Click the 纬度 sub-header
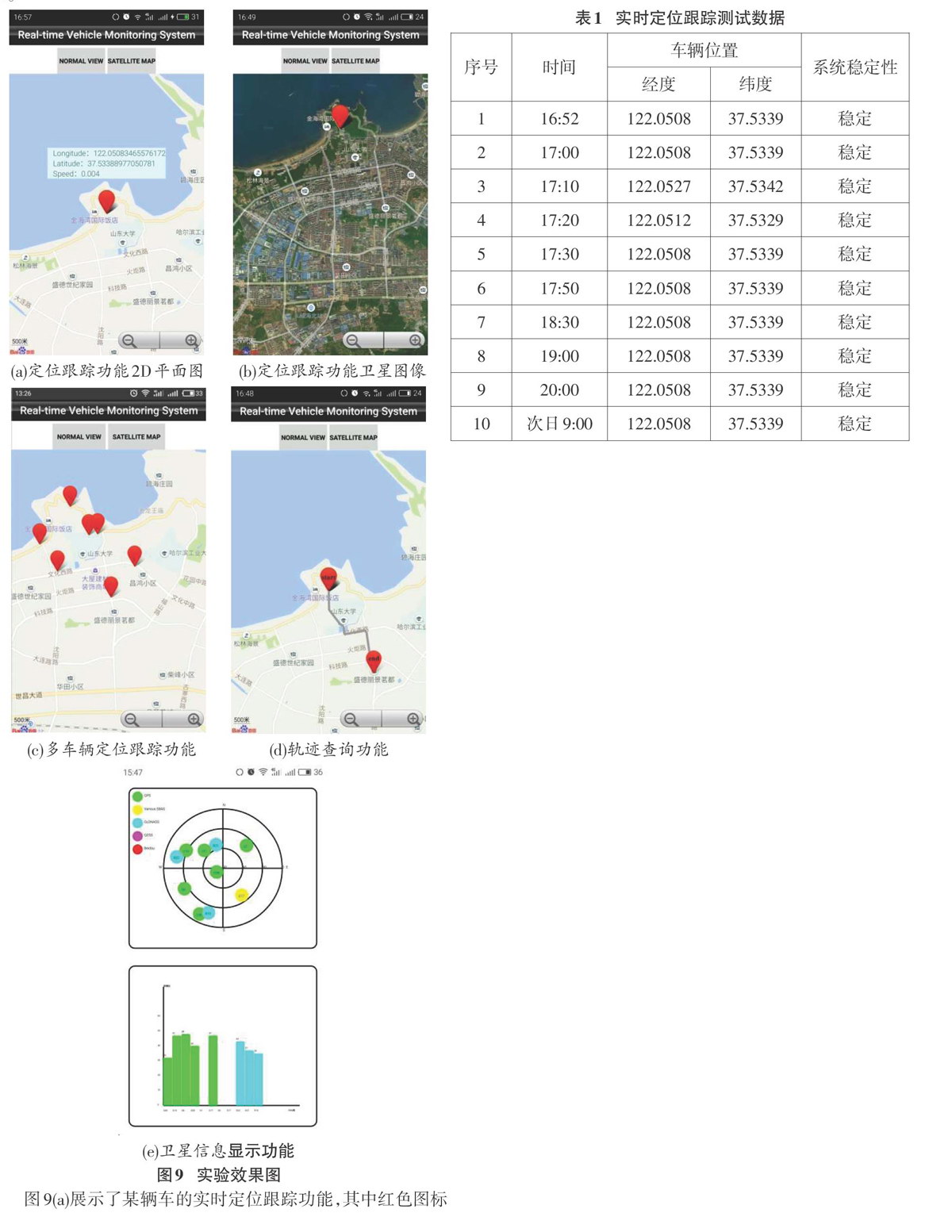Screen dimensions: 952x1232 [755, 84]
